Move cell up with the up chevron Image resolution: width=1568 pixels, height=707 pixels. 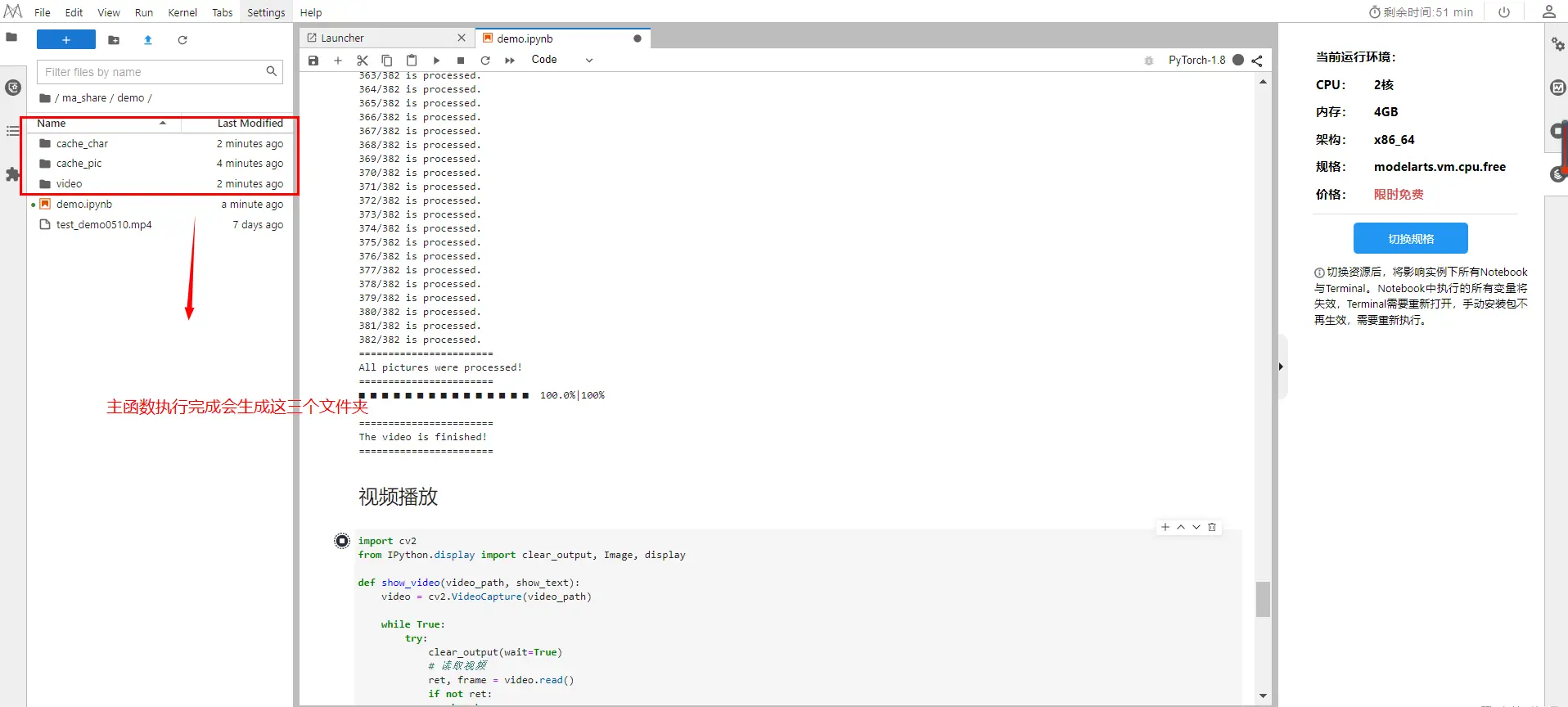1181,528
